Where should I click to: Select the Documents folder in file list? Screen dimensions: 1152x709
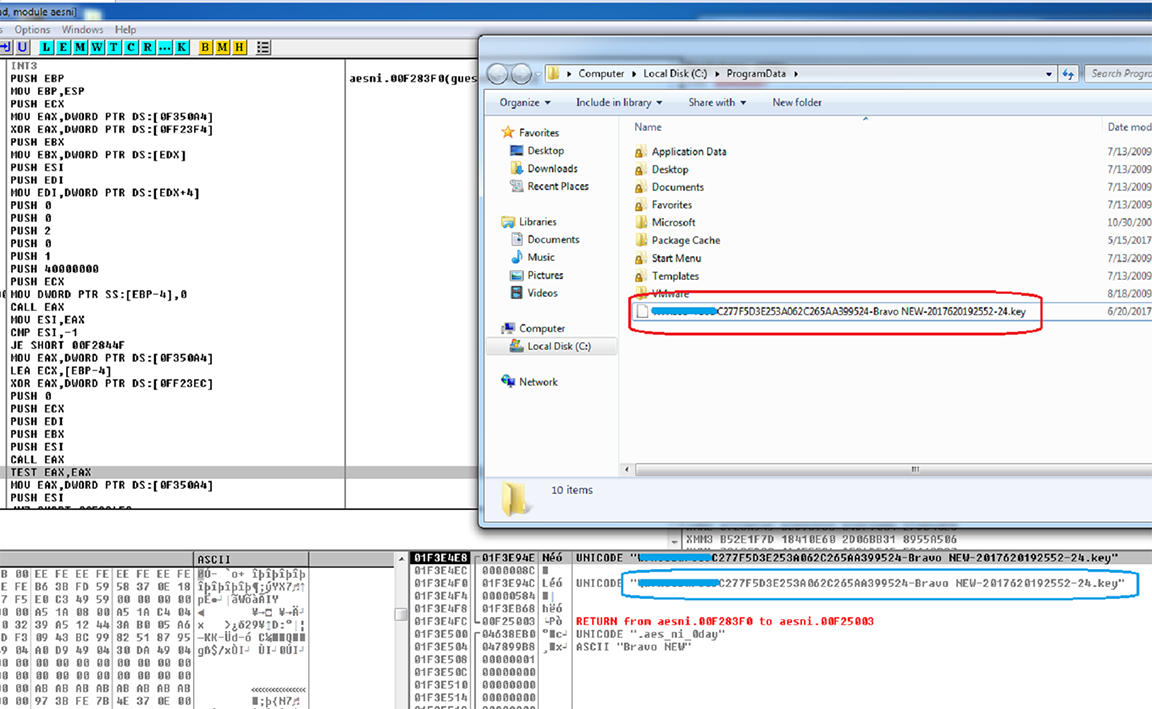pos(677,187)
